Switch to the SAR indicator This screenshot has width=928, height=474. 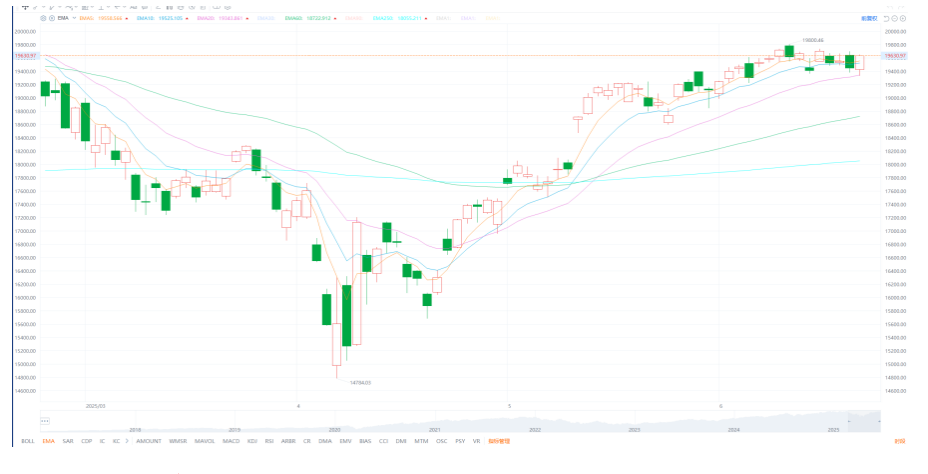(68, 441)
